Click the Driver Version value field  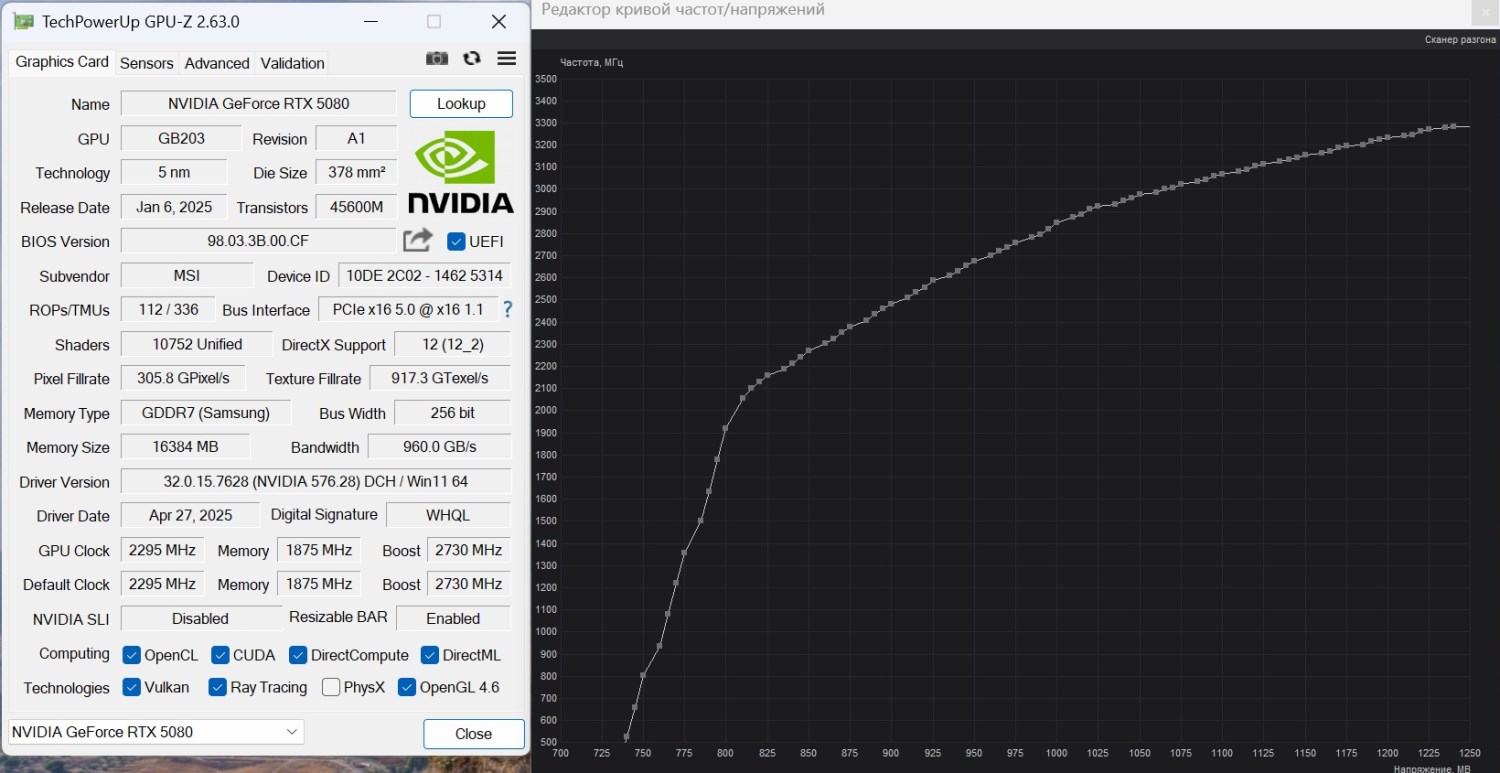pos(316,481)
